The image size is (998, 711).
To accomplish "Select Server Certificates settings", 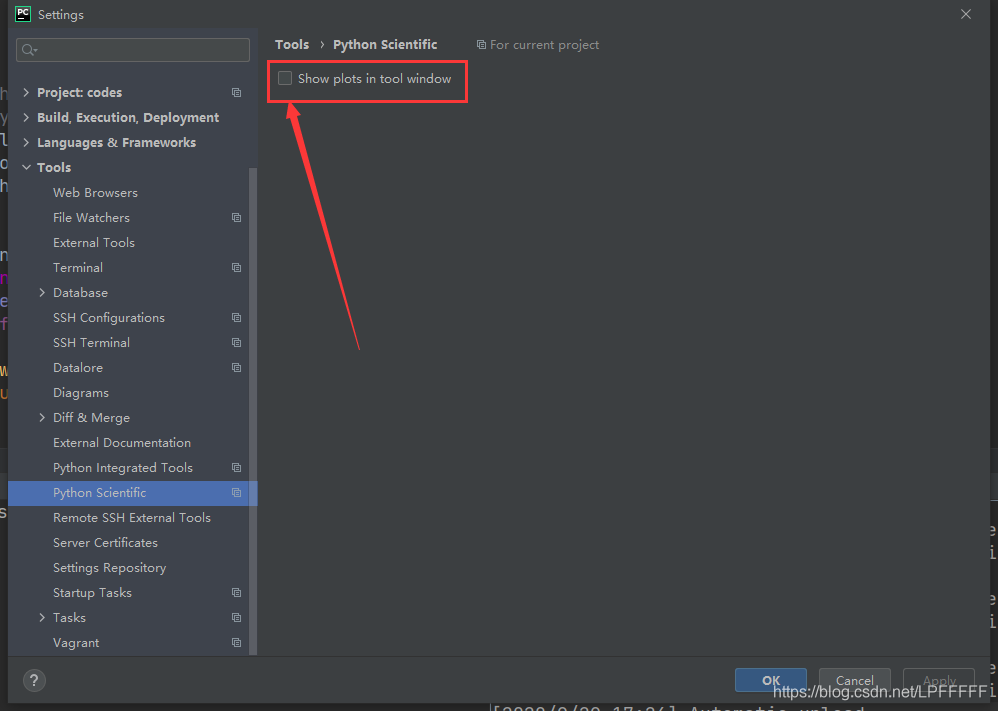I will [x=106, y=542].
